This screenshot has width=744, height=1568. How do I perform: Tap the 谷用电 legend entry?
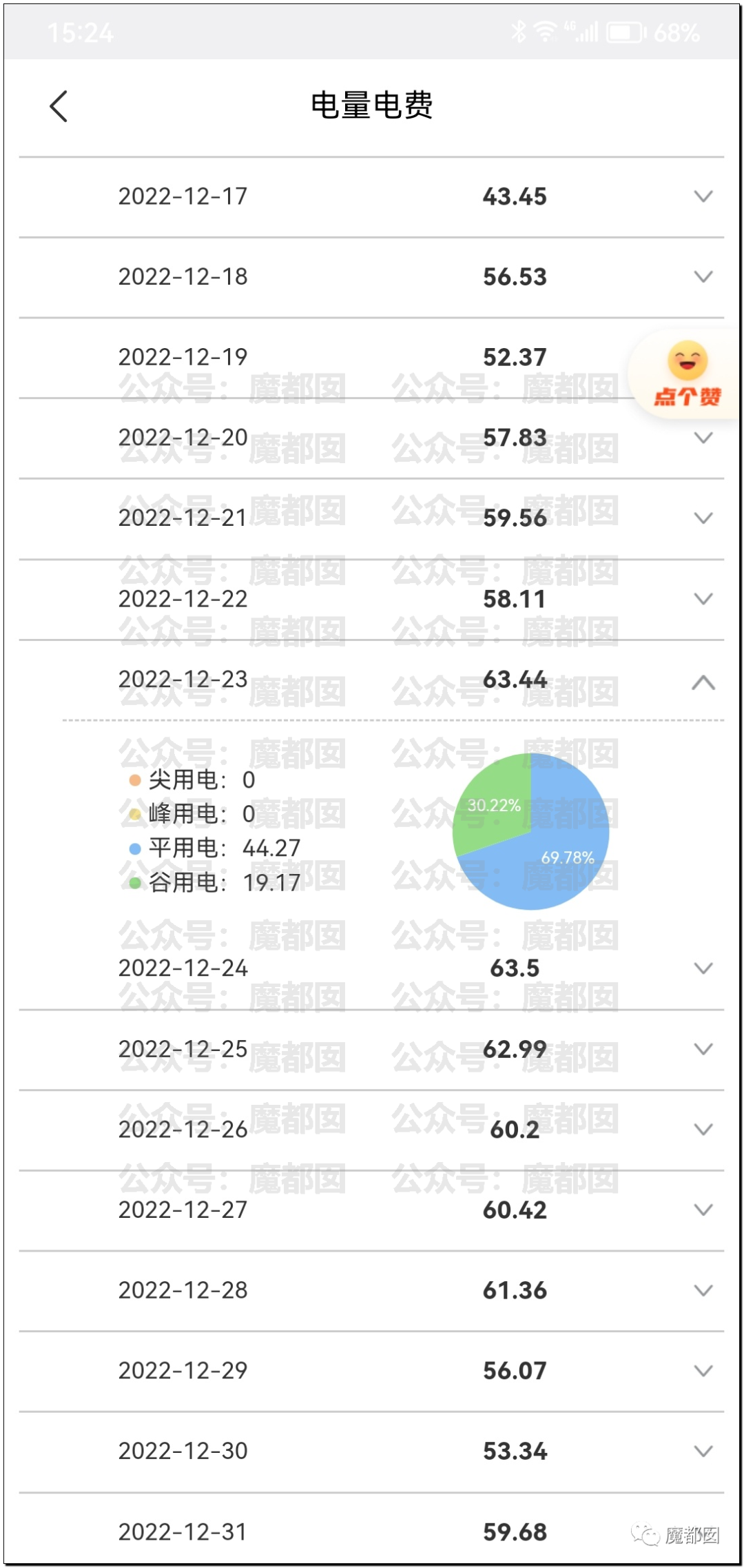(x=215, y=882)
